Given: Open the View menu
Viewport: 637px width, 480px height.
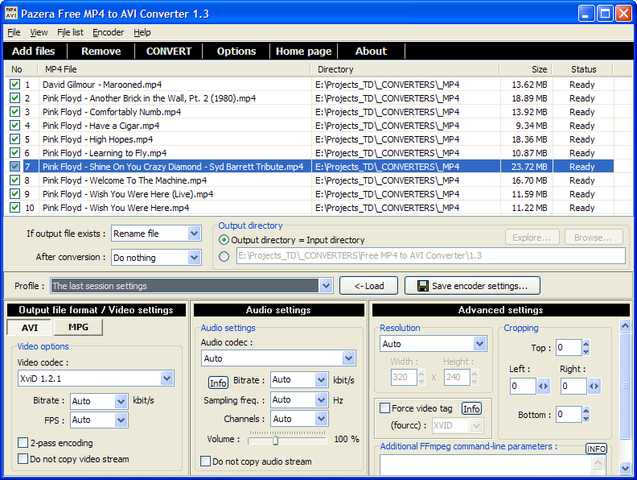Looking at the screenshot, I should [39, 32].
